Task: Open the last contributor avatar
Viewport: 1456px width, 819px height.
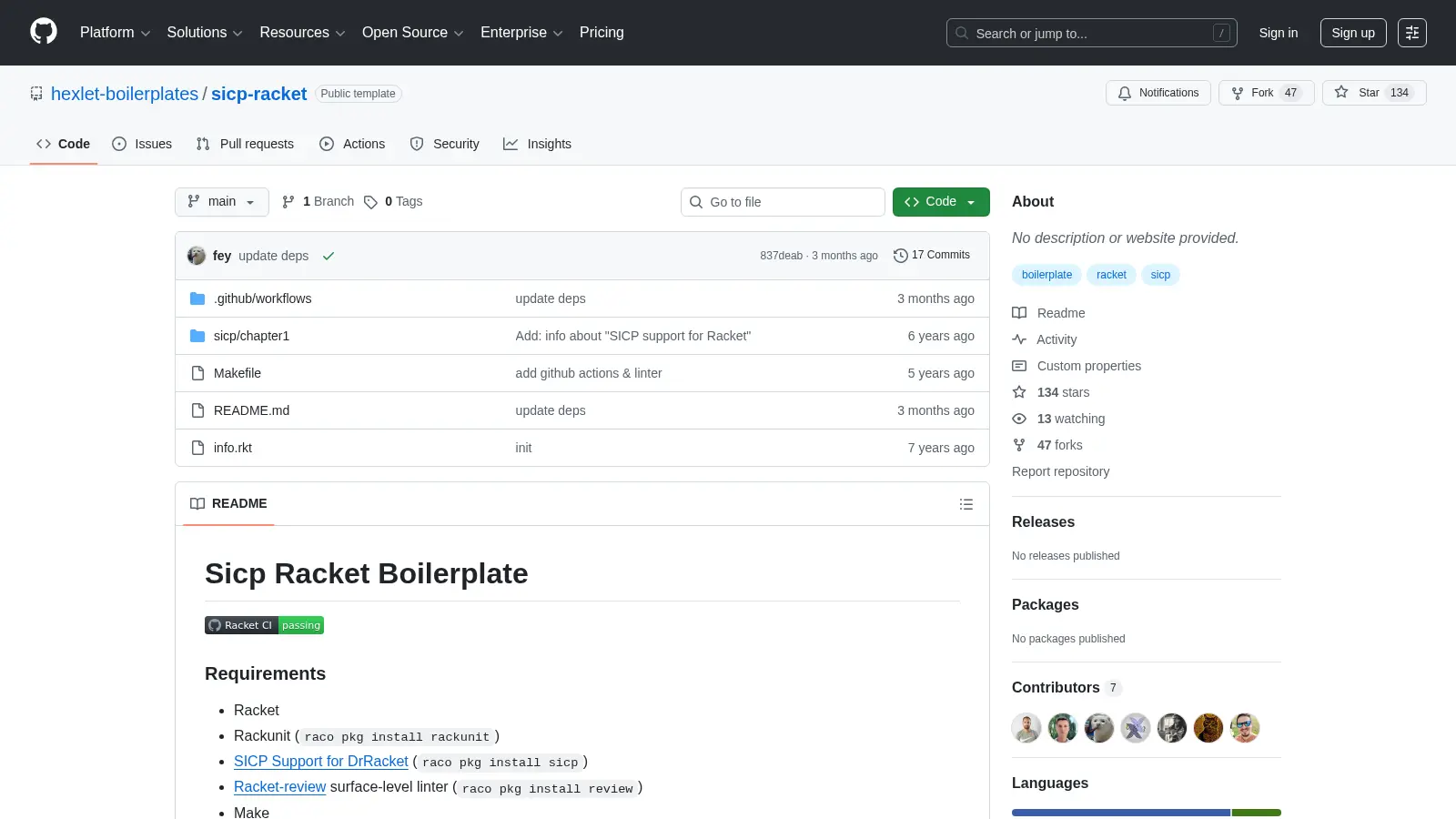Action: coord(1245,728)
